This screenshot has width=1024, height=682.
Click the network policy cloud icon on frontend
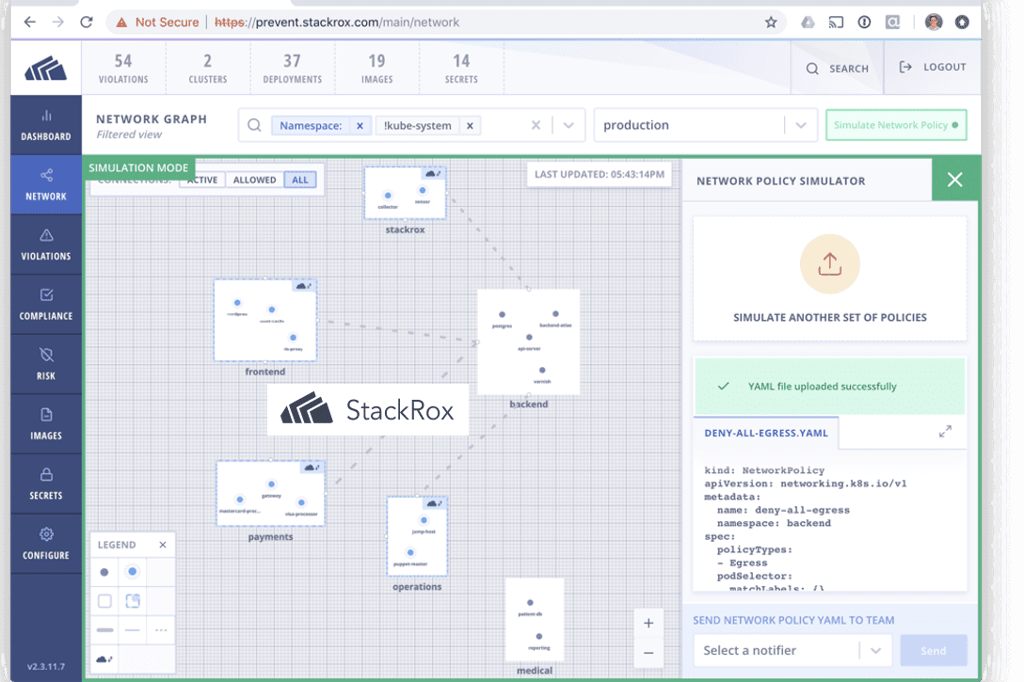pos(304,286)
